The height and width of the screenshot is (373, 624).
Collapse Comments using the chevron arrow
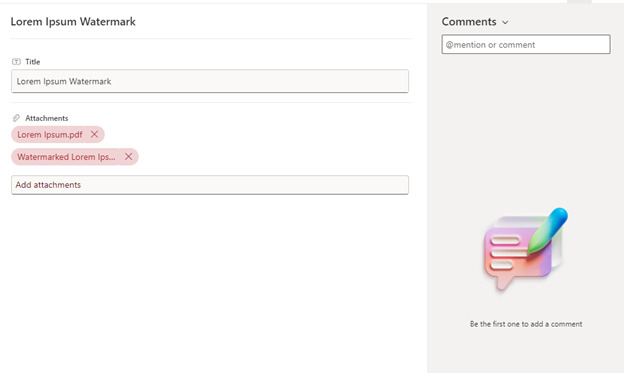(505, 22)
